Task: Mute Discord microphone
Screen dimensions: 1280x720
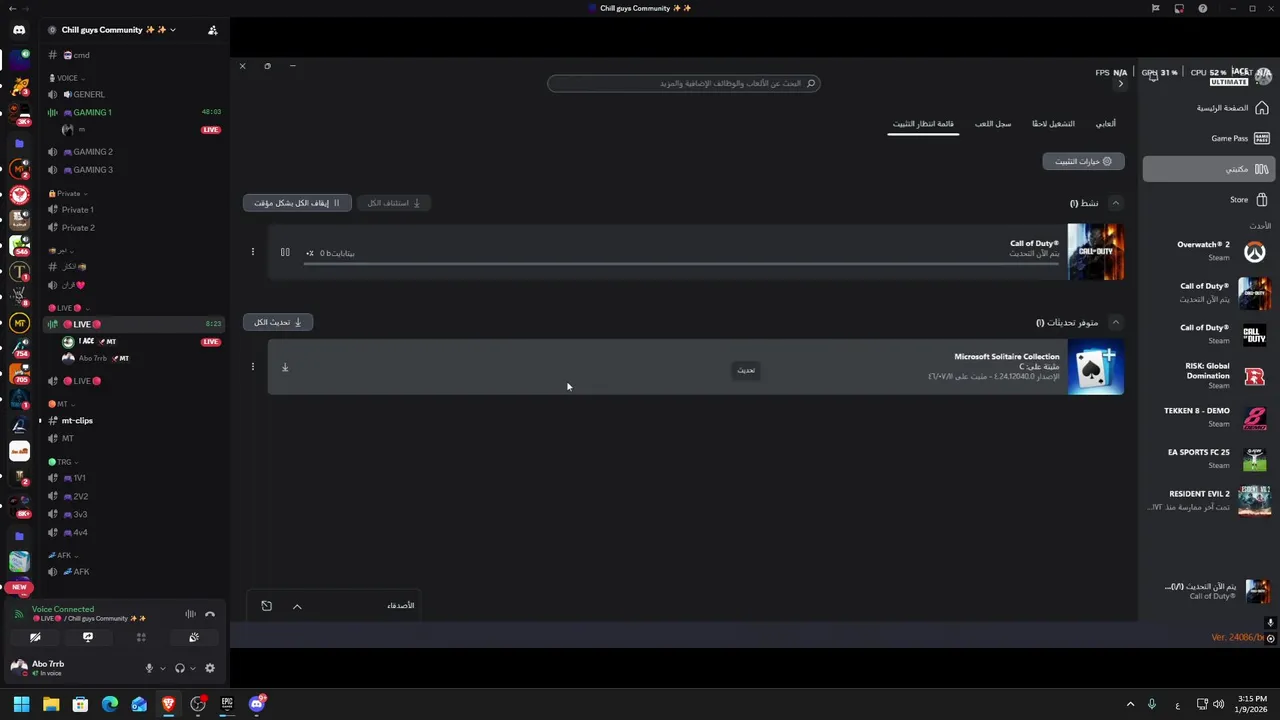Action: point(149,668)
